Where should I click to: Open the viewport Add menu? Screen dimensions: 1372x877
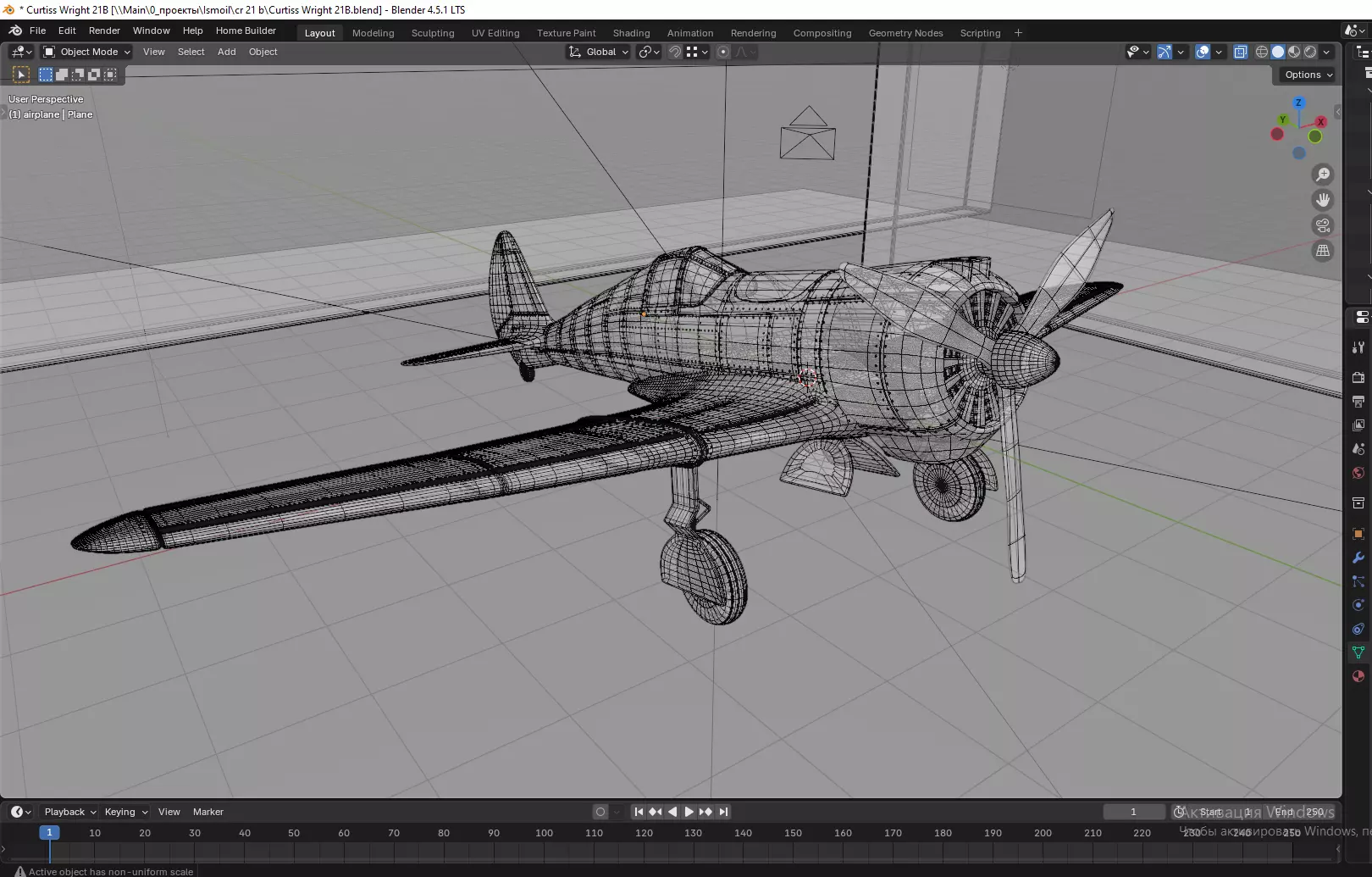[x=227, y=52]
